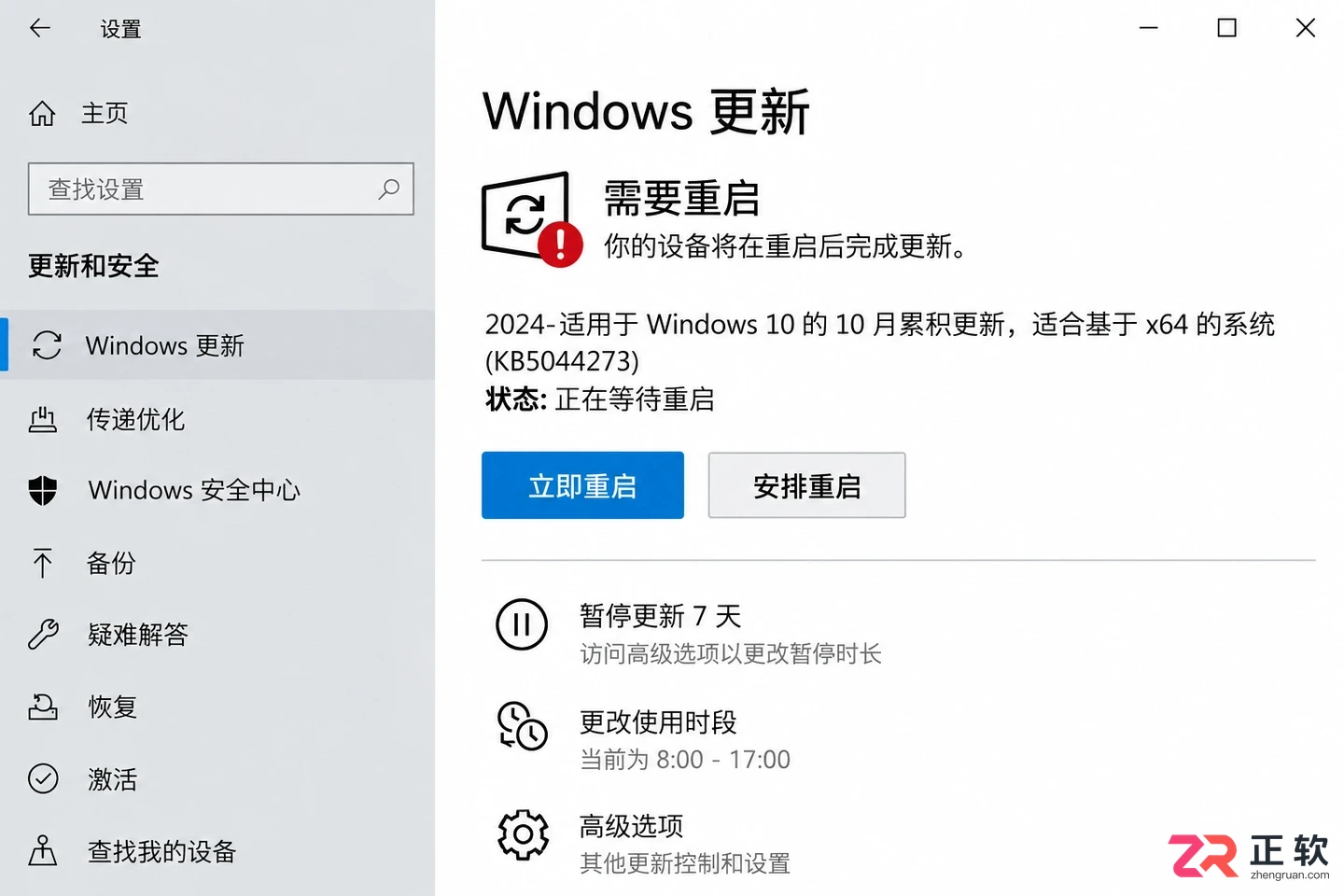Click the Windows 更新 page title
The height and width of the screenshot is (896, 1344).
click(x=646, y=112)
